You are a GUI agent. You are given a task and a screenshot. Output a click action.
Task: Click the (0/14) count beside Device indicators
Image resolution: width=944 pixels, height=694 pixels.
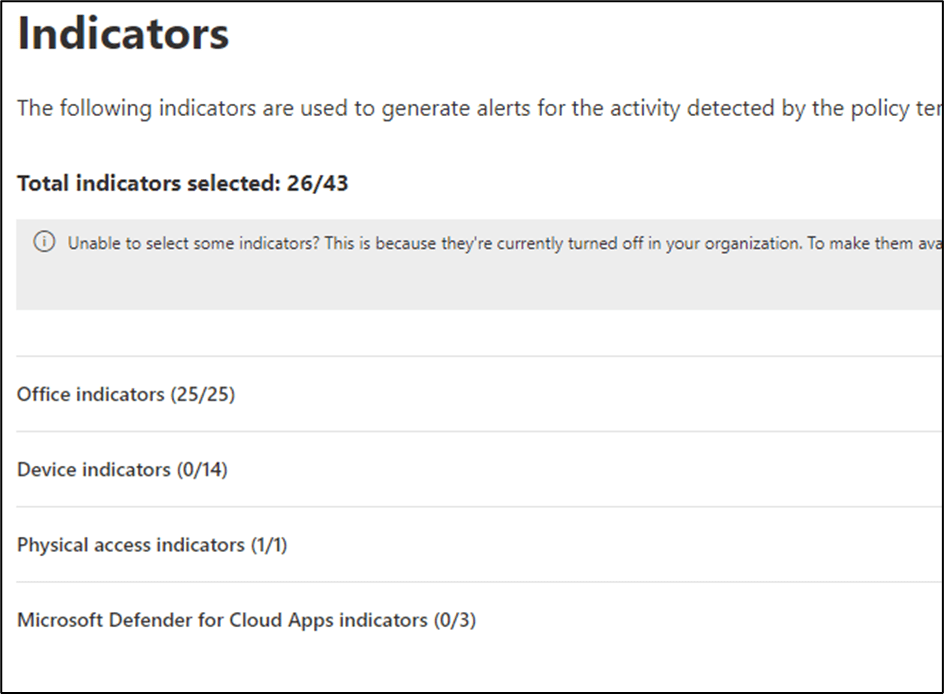201,469
